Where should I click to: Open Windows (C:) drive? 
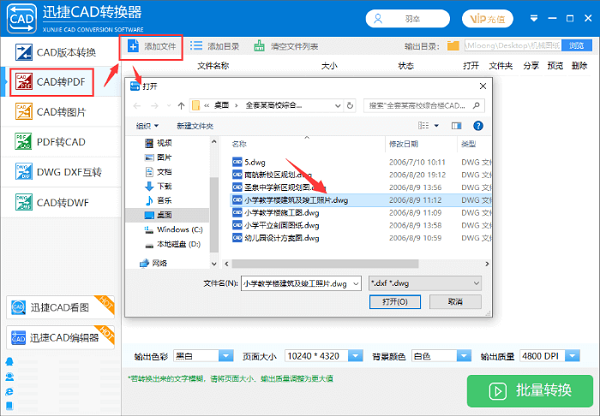click(x=173, y=230)
